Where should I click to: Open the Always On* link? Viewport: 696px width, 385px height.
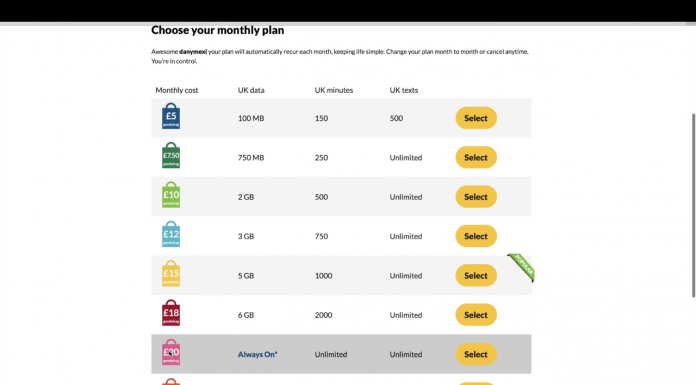pyautogui.click(x=257, y=354)
